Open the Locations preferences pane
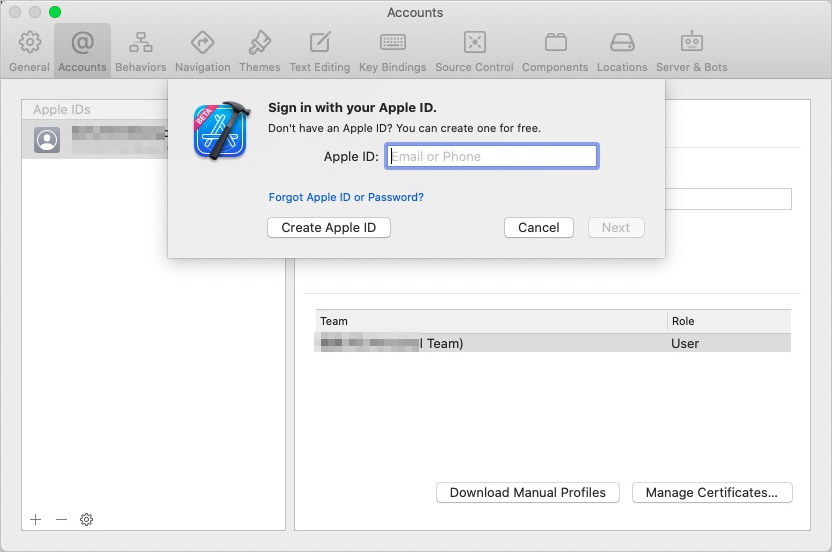The image size is (832, 552). point(622,50)
